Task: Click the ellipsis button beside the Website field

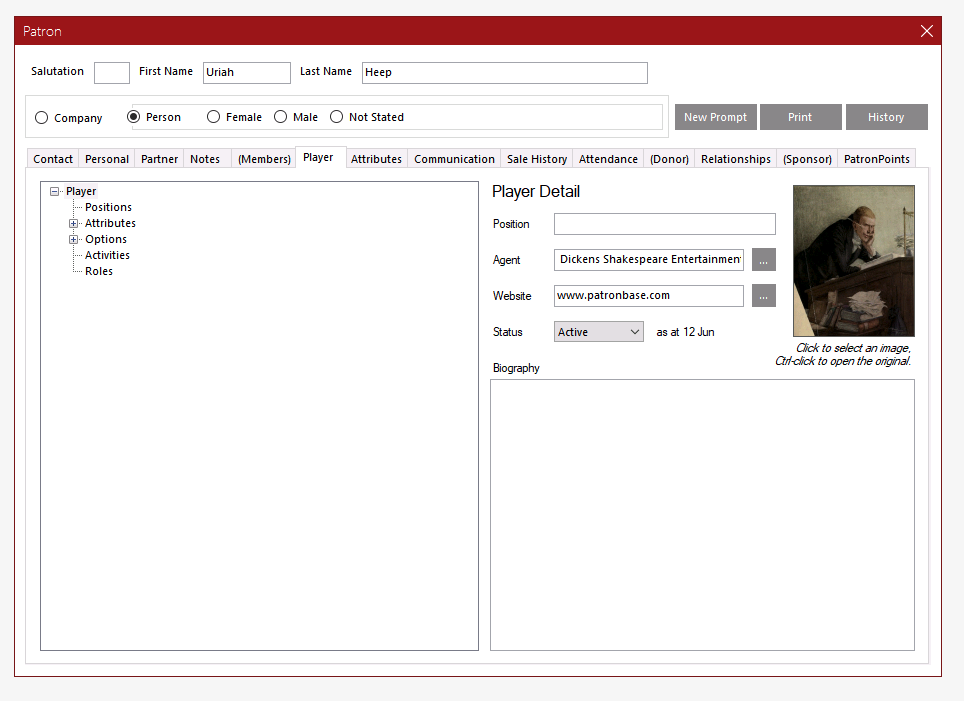Action: point(764,296)
